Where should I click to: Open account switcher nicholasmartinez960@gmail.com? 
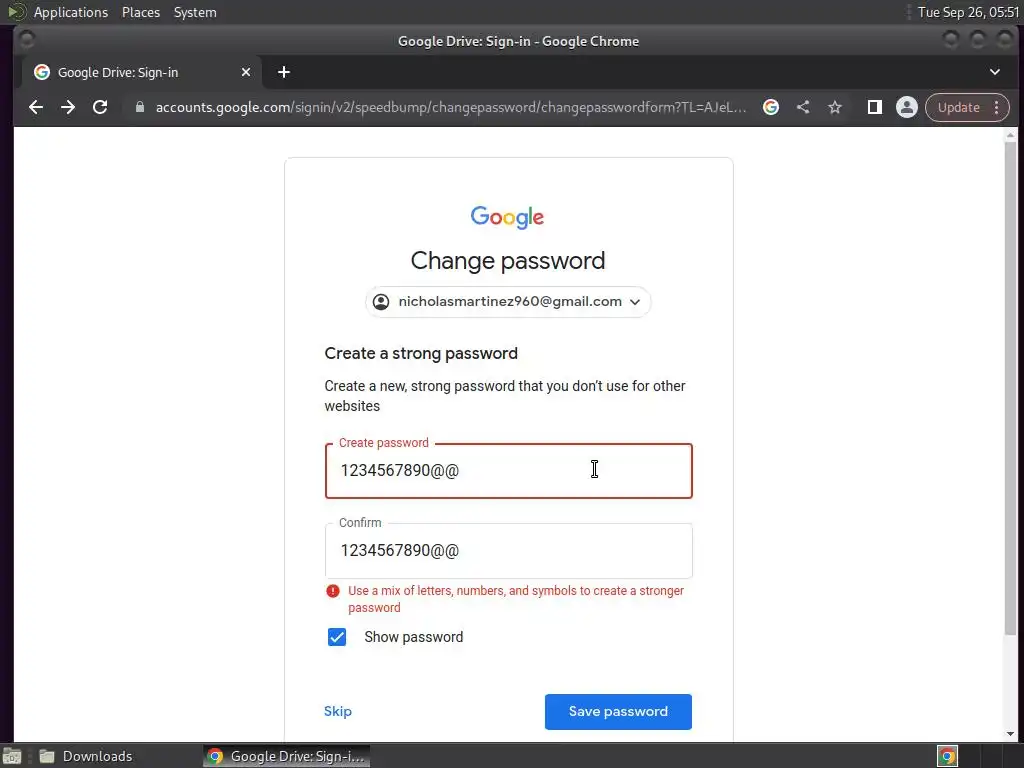(x=508, y=302)
